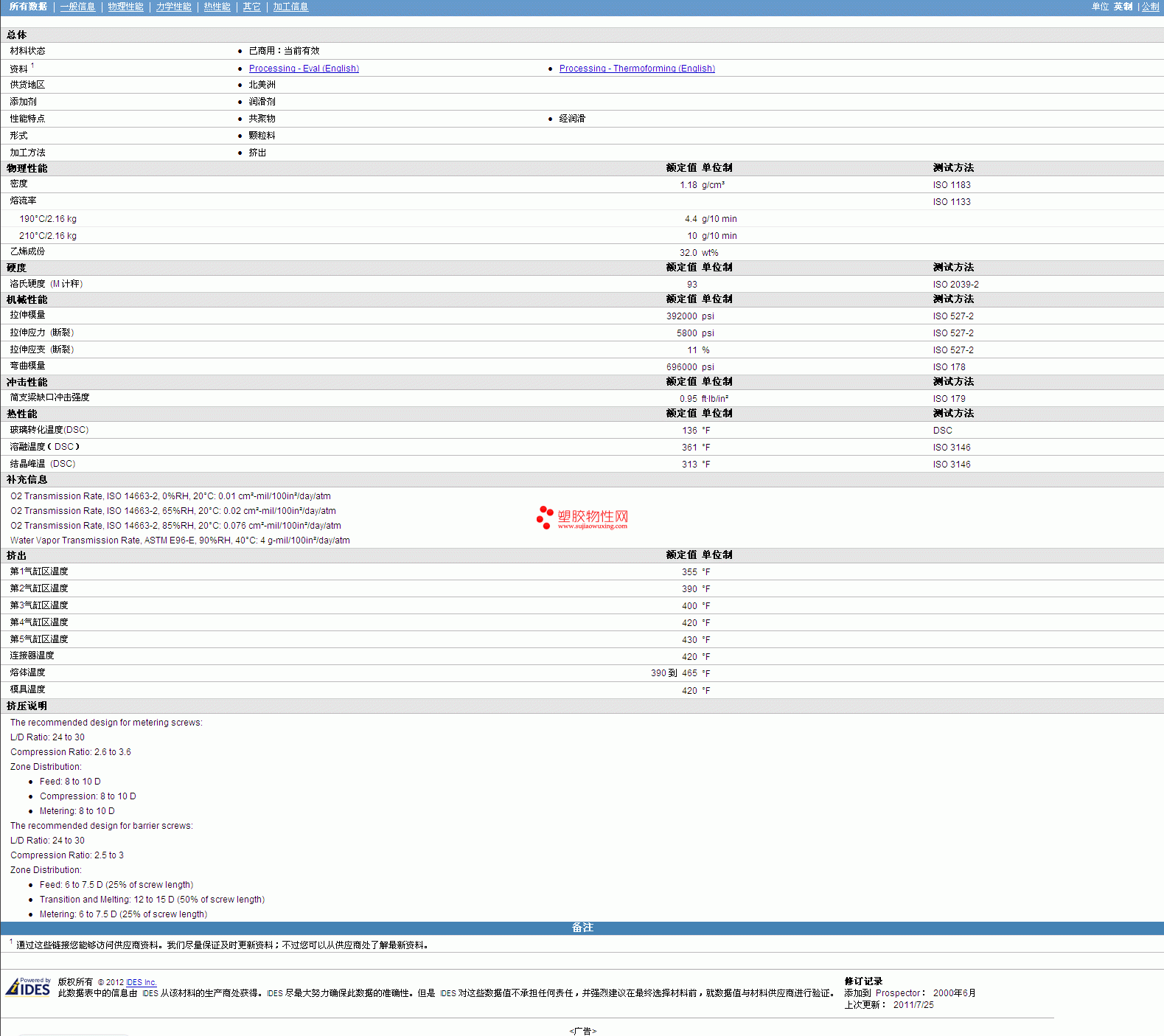Select the 其它 tab
The image size is (1164, 1036).
click(251, 7)
